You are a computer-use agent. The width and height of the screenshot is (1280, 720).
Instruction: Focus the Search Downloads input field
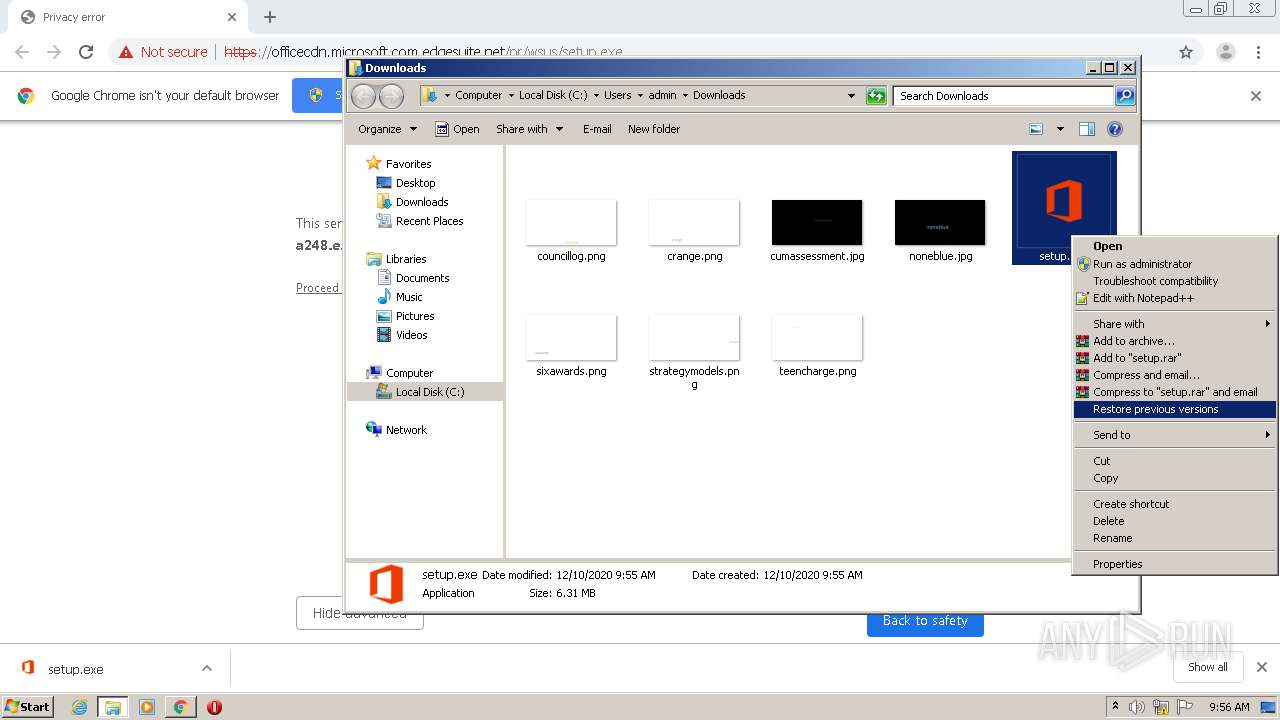click(x=1003, y=96)
